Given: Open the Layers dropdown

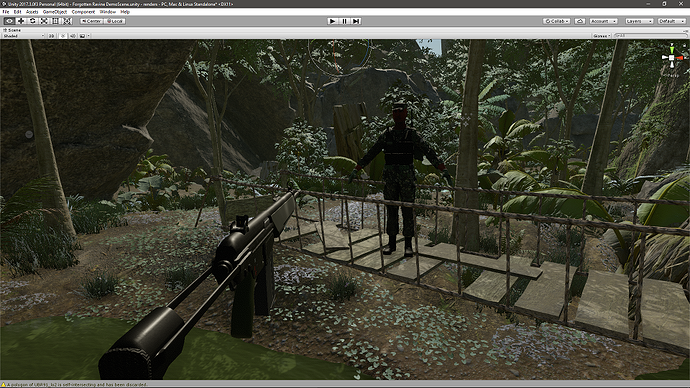Looking at the screenshot, I should 639,21.
